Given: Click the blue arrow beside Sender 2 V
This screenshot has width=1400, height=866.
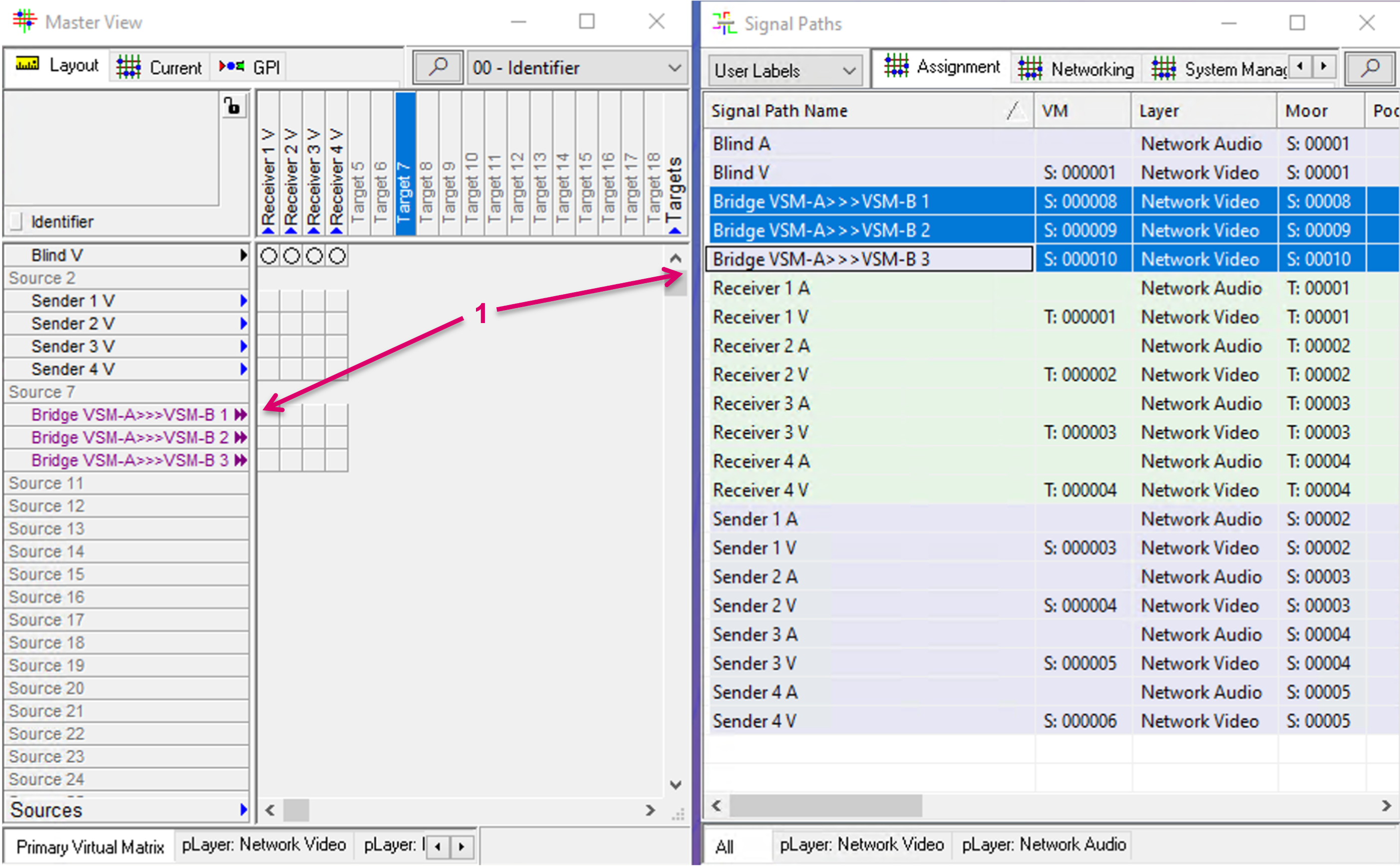Looking at the screenshot, I should tap(243, 324).
